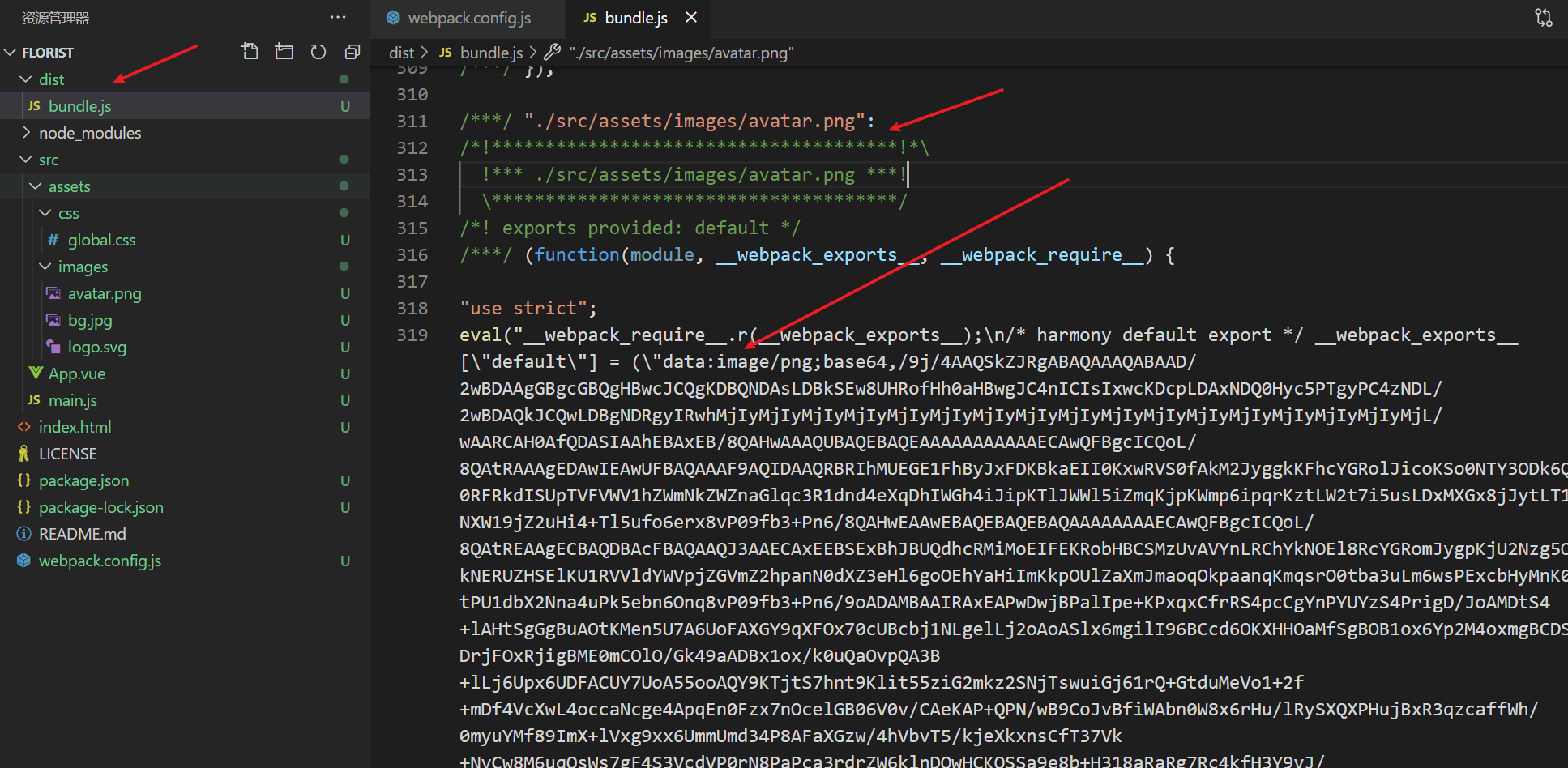Open README.md in the file tree
1568x768 pixels.
[x=185, y=534]
